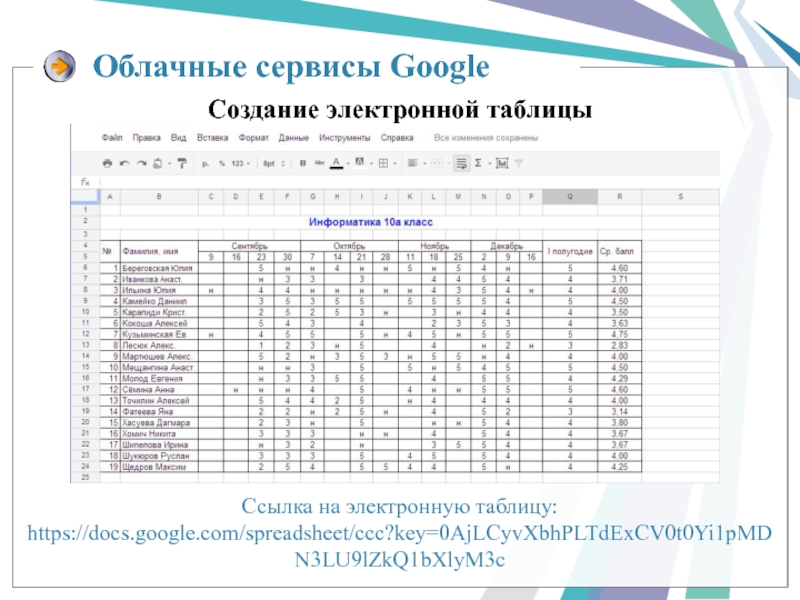800x600 pixels.
Task: Click the Сентябрь month header cell
Action: click(x=249, y=246)
